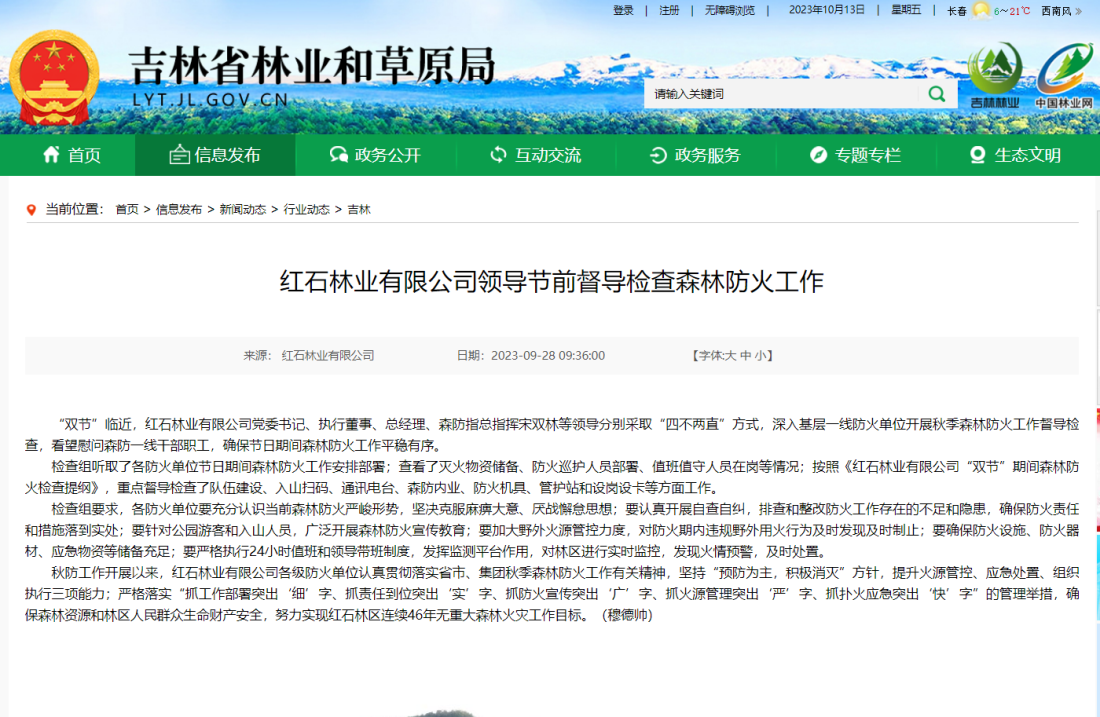This screenshot has height=717, width=1100.
Task: Click the search magnifier icon
Action: tap(937, 94)
